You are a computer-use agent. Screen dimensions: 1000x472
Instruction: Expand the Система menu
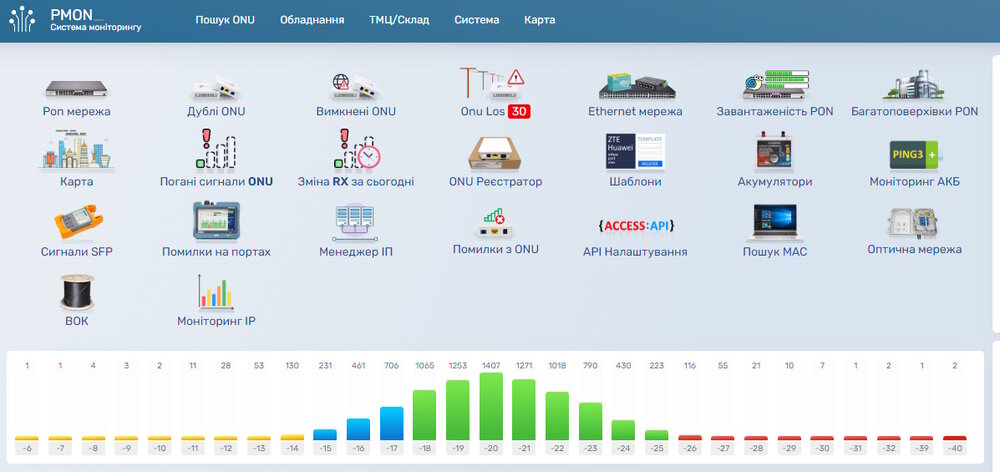pyautogui.click(x=476, y=20)
